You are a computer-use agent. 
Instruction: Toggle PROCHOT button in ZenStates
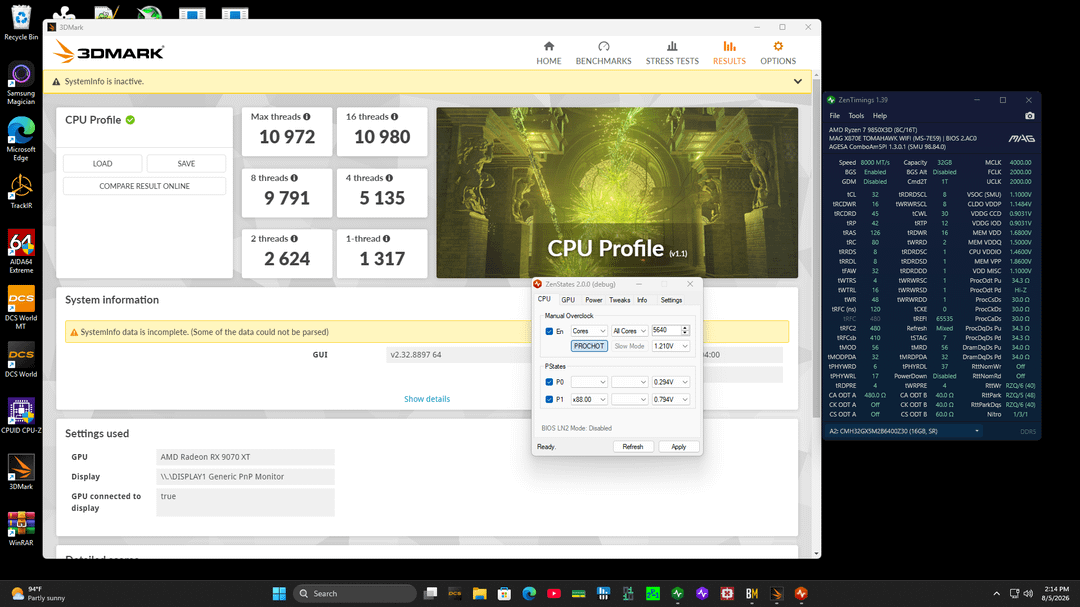589,346
